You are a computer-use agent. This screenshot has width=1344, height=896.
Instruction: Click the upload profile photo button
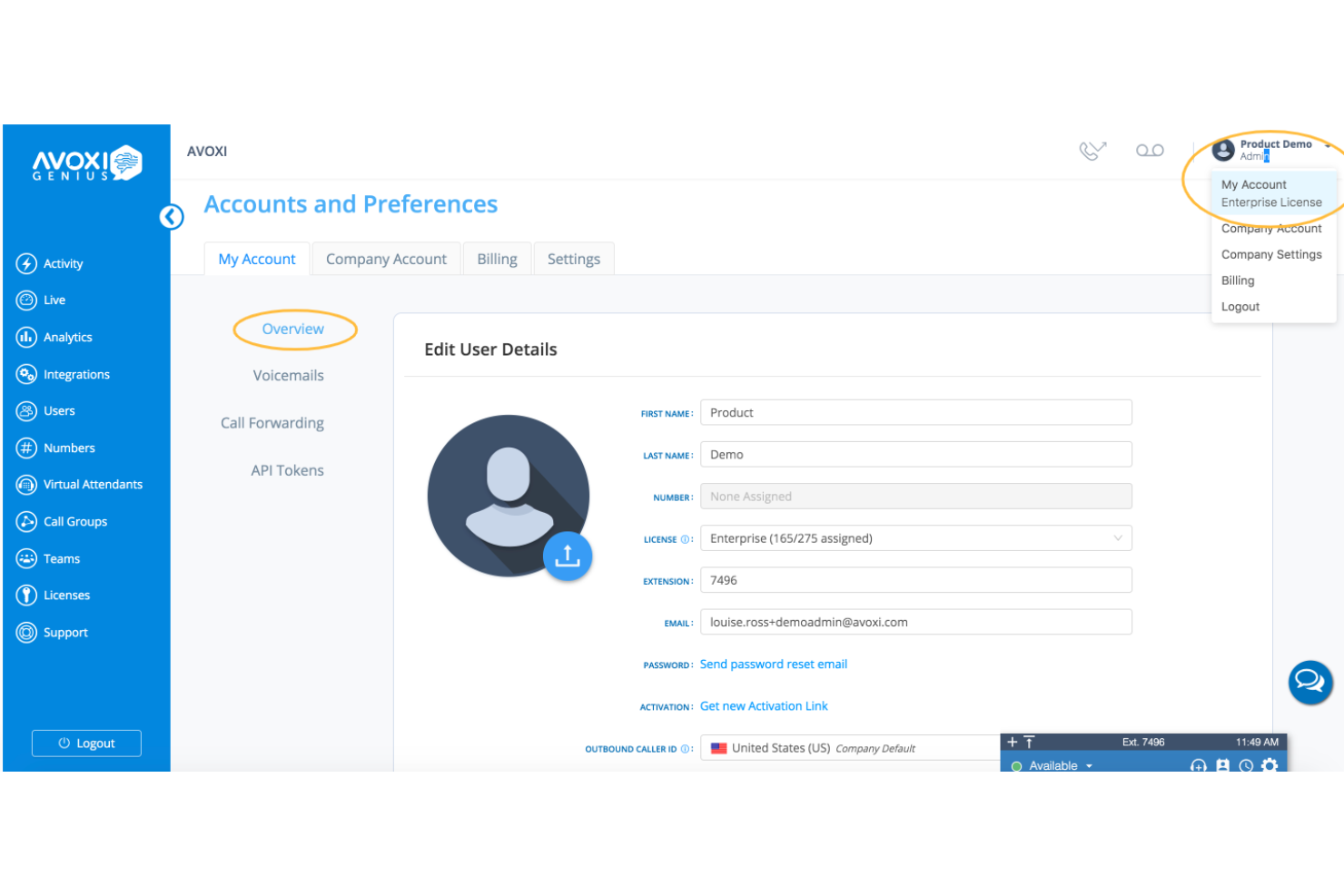point(568,556)
